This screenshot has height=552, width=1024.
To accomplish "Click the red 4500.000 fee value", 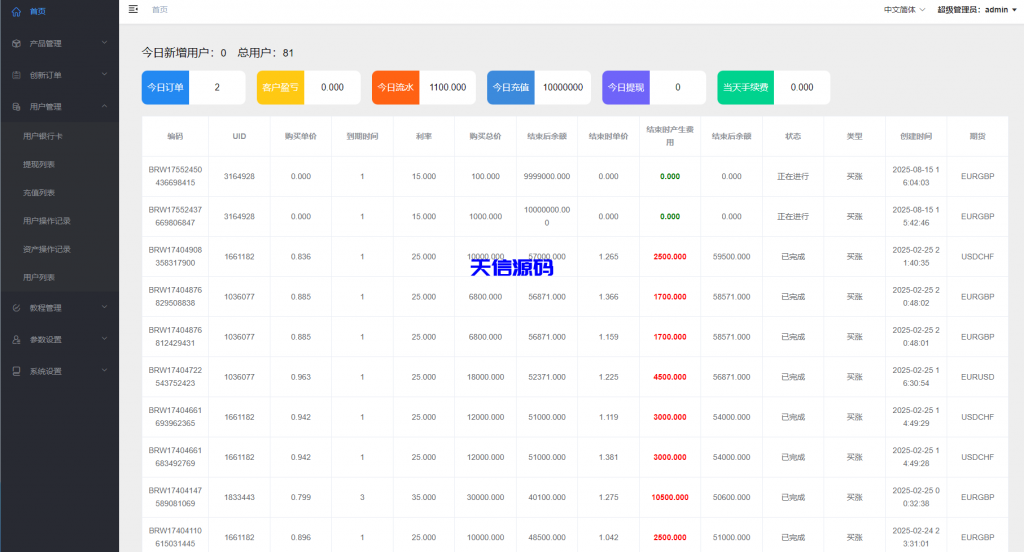I will pos(670,377).
